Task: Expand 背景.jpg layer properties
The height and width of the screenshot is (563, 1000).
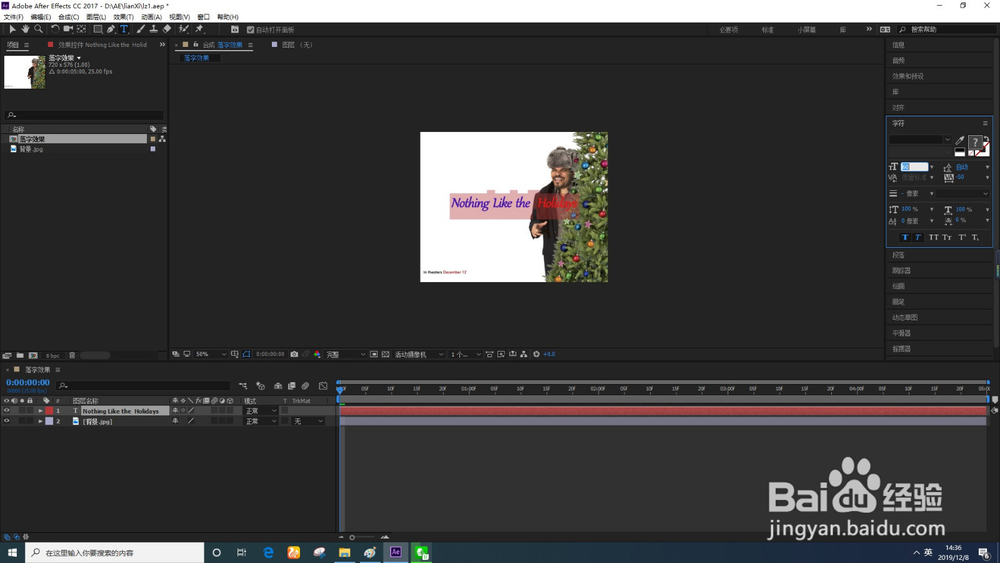Action: [x=40, y=421]
